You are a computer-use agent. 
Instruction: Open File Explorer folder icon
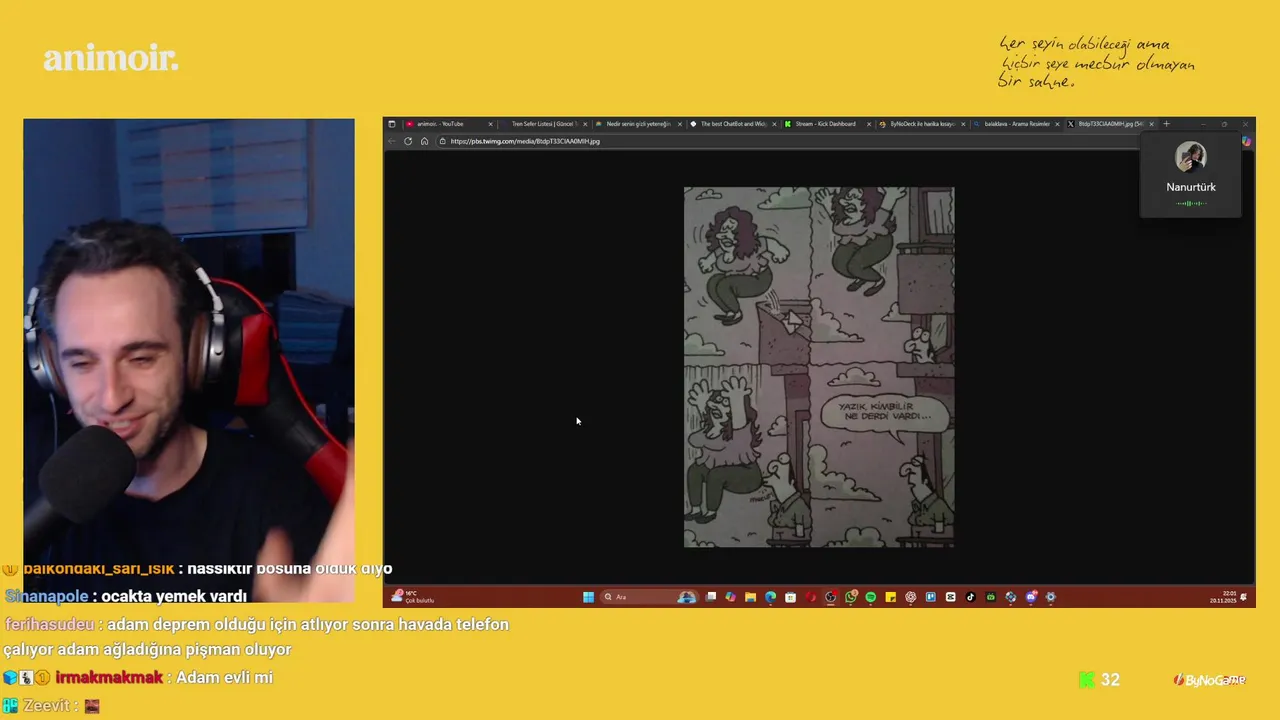(751, 597)
